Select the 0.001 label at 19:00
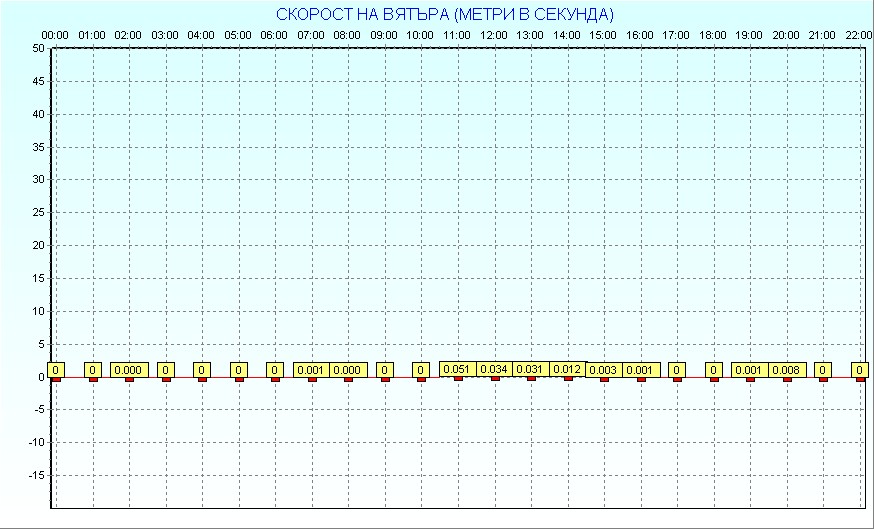Image resolution: width=874 pixels, height=529 pixels. pyautogui.click(x=749, y=370)
